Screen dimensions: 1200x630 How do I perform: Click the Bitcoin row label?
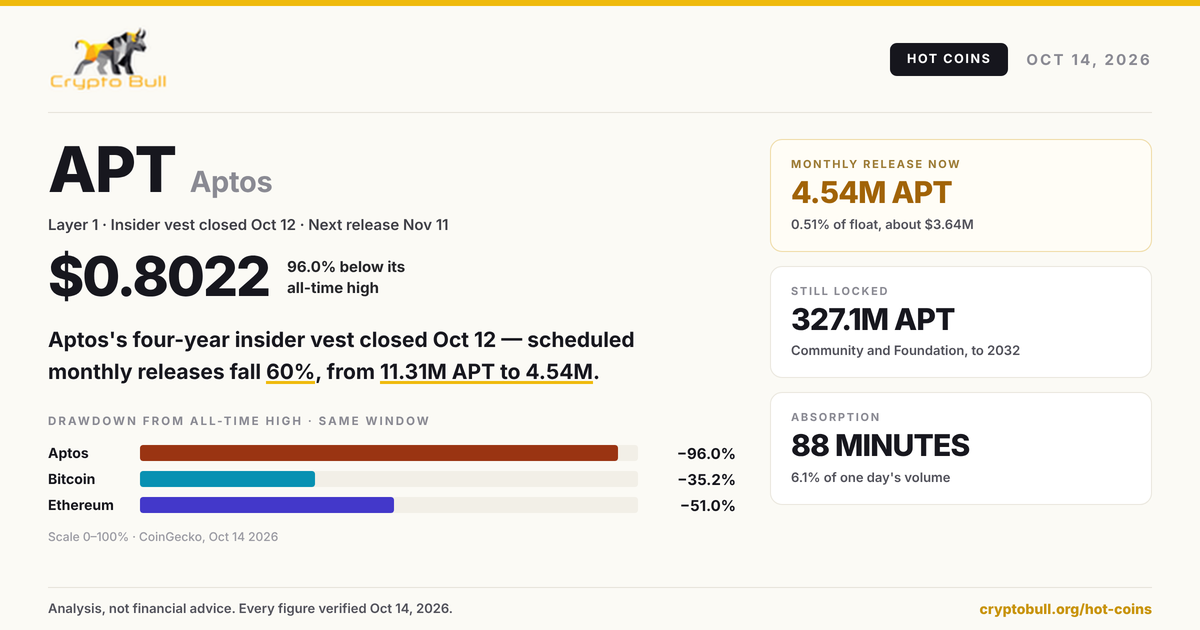click(x=72, y=480)
